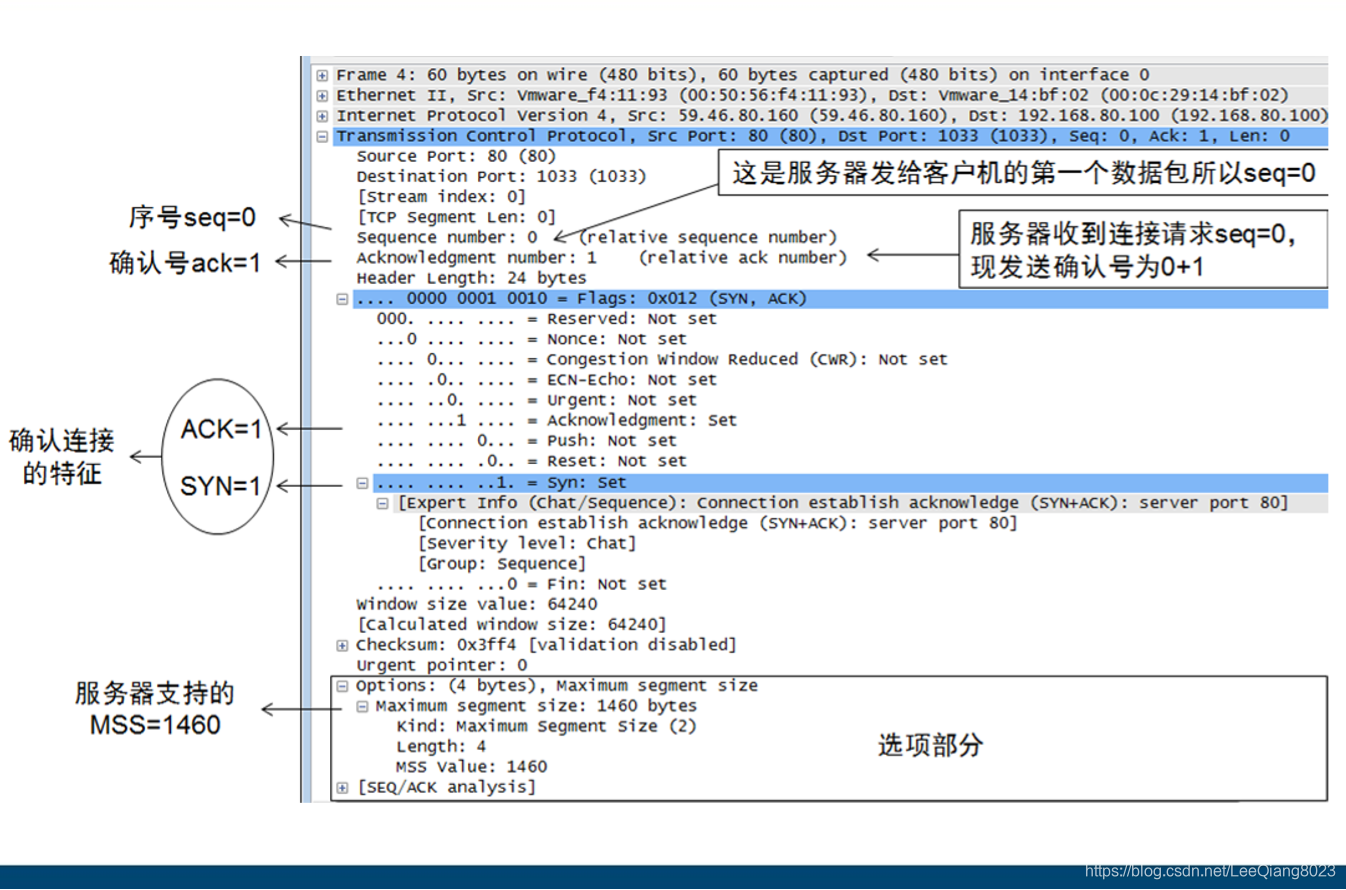Select Internet Protocol Version 4 row
The width and height of the screenshot is (1346, 890).
(x=831, y=116)
